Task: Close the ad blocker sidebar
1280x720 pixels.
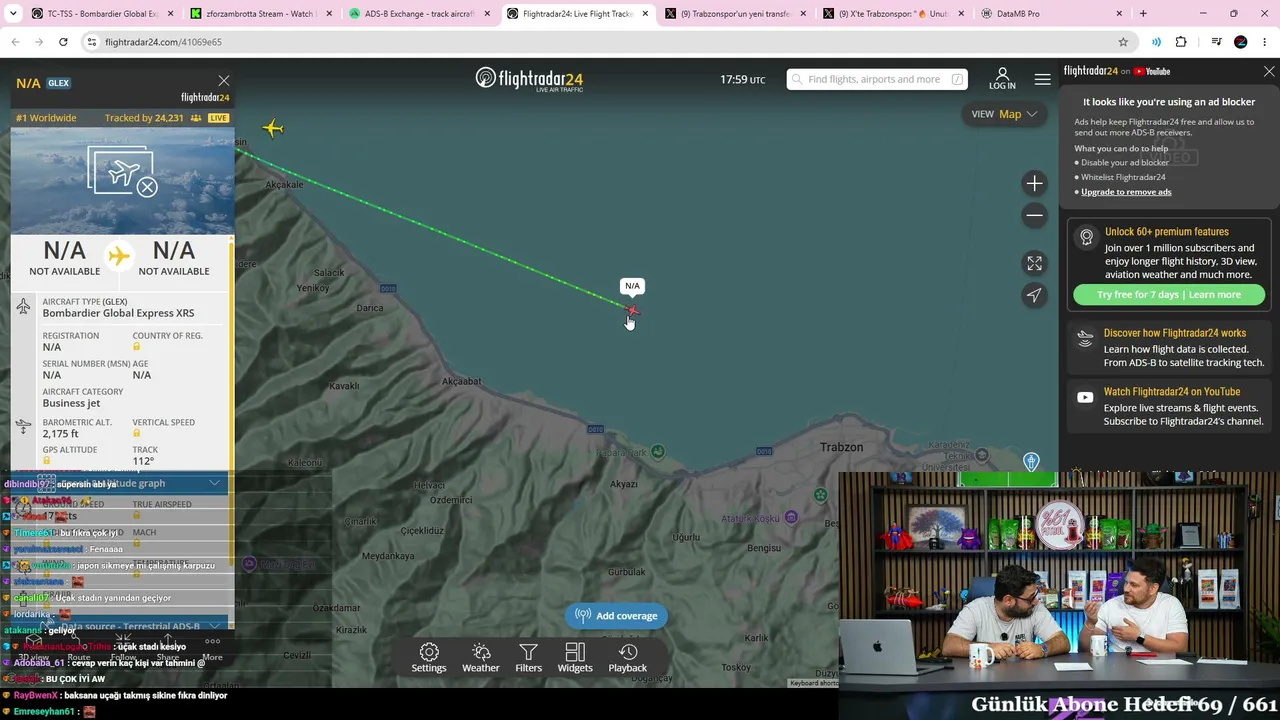Action: [x=1269, y=72]
